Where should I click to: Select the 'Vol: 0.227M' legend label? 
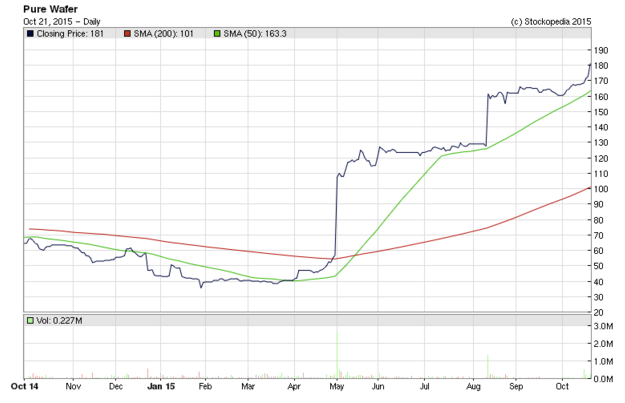(x=59, y=320)
